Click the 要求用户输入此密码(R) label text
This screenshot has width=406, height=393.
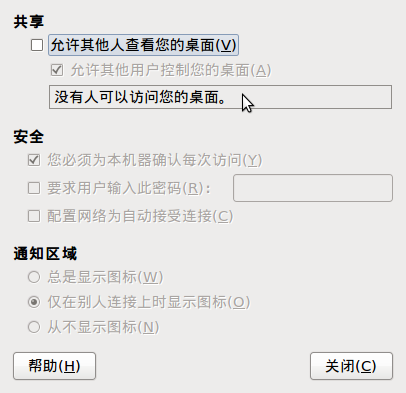click(129, 188)
